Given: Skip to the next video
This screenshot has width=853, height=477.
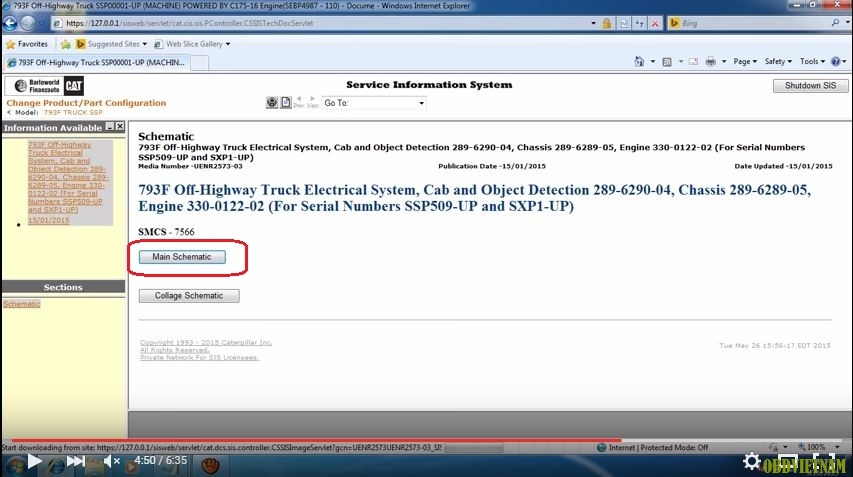Looking at the screenshot, I should [x=76, y=461].
